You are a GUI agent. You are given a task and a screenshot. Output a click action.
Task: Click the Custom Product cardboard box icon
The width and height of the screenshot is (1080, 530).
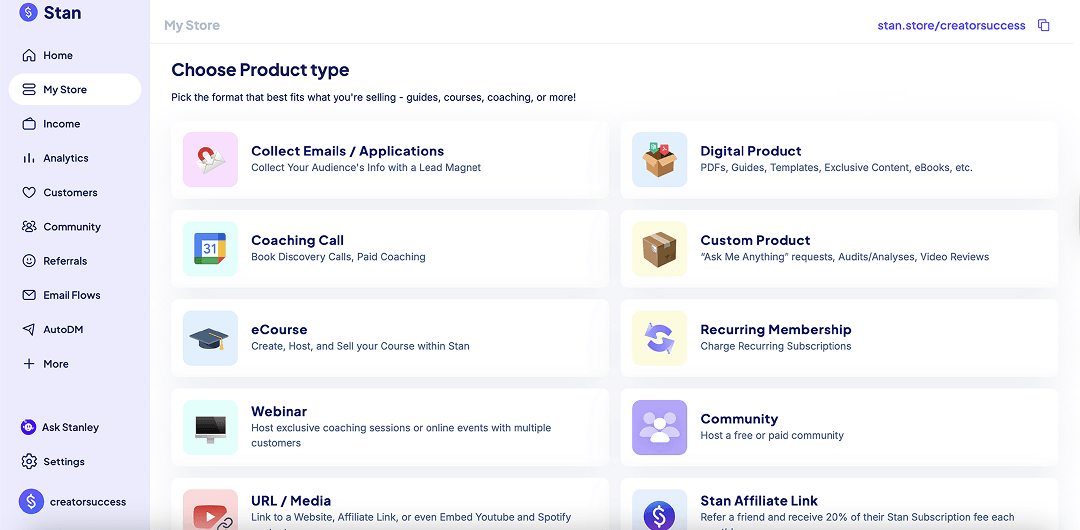tap(659, 249)
